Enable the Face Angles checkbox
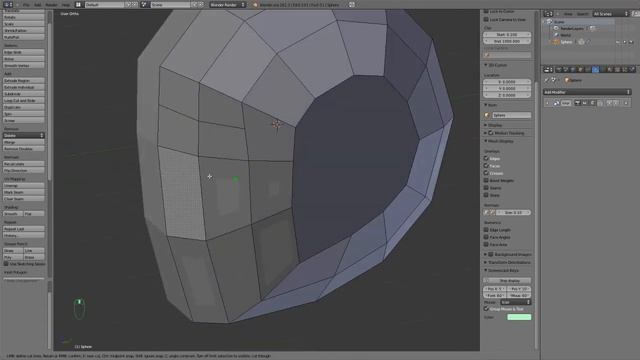Screen dimensions: 640x360 click(x=486, y=237)
